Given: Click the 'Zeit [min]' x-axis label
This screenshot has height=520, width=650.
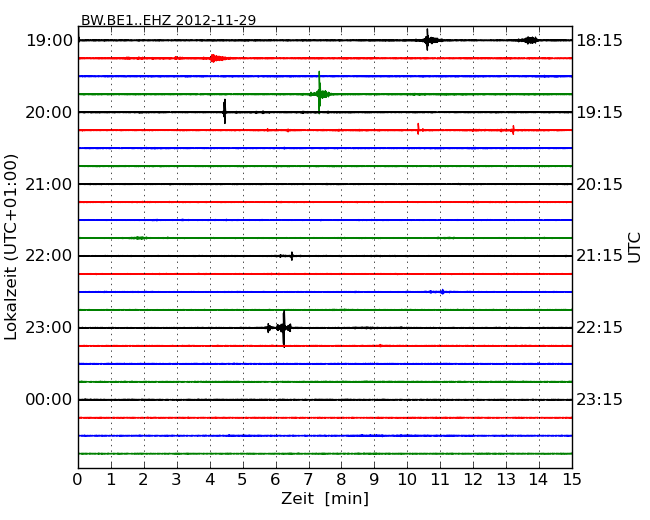Looking at the screenshot, I should [325, 498].
